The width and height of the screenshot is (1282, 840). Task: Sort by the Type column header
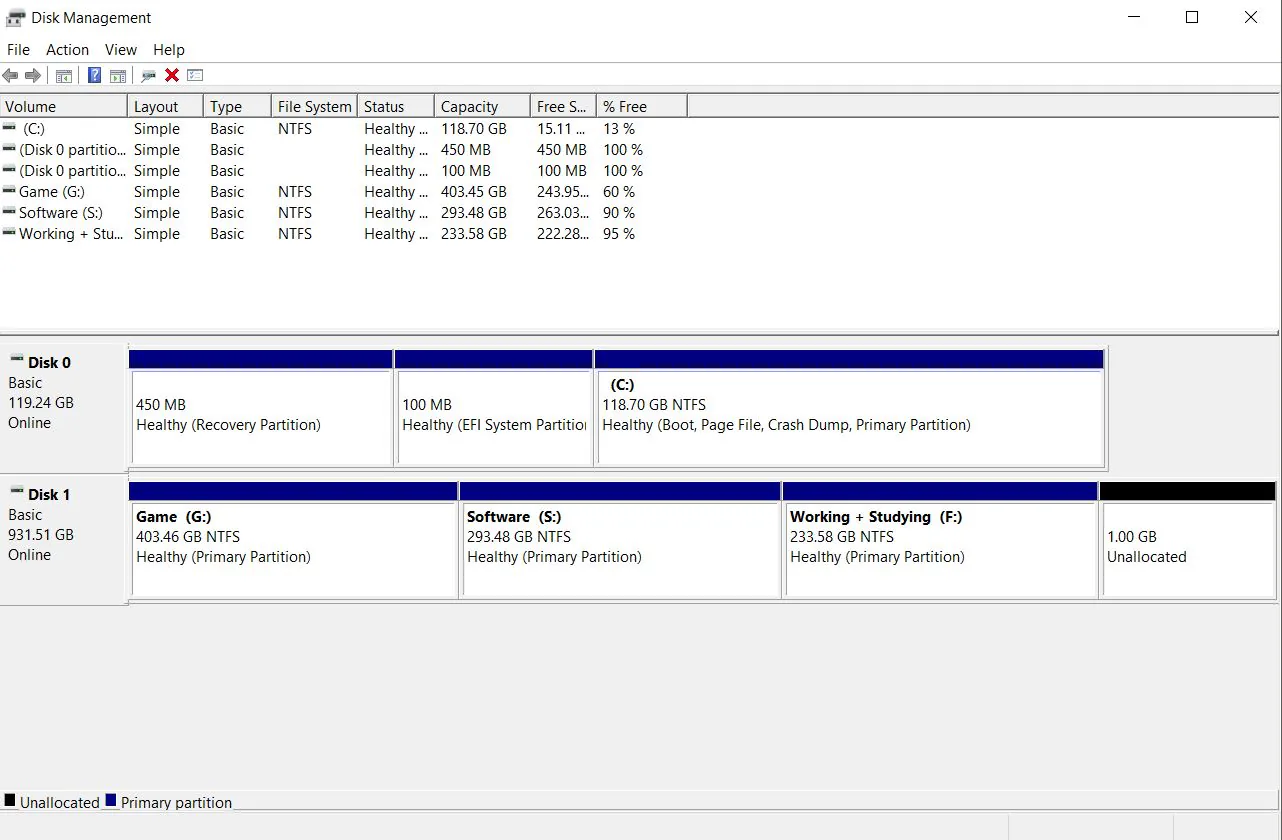point(238,106)
